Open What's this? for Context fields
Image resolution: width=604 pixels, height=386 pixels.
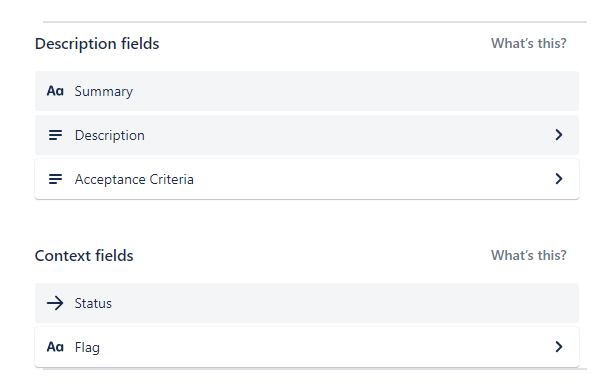(x=528, y=255)
